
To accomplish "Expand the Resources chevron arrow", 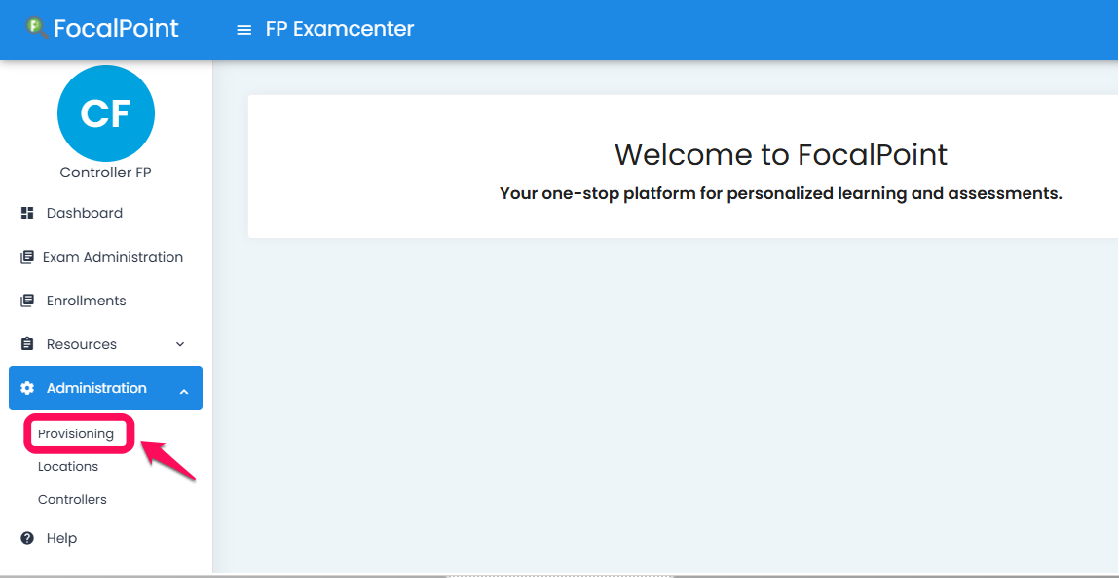I will 180,344.
